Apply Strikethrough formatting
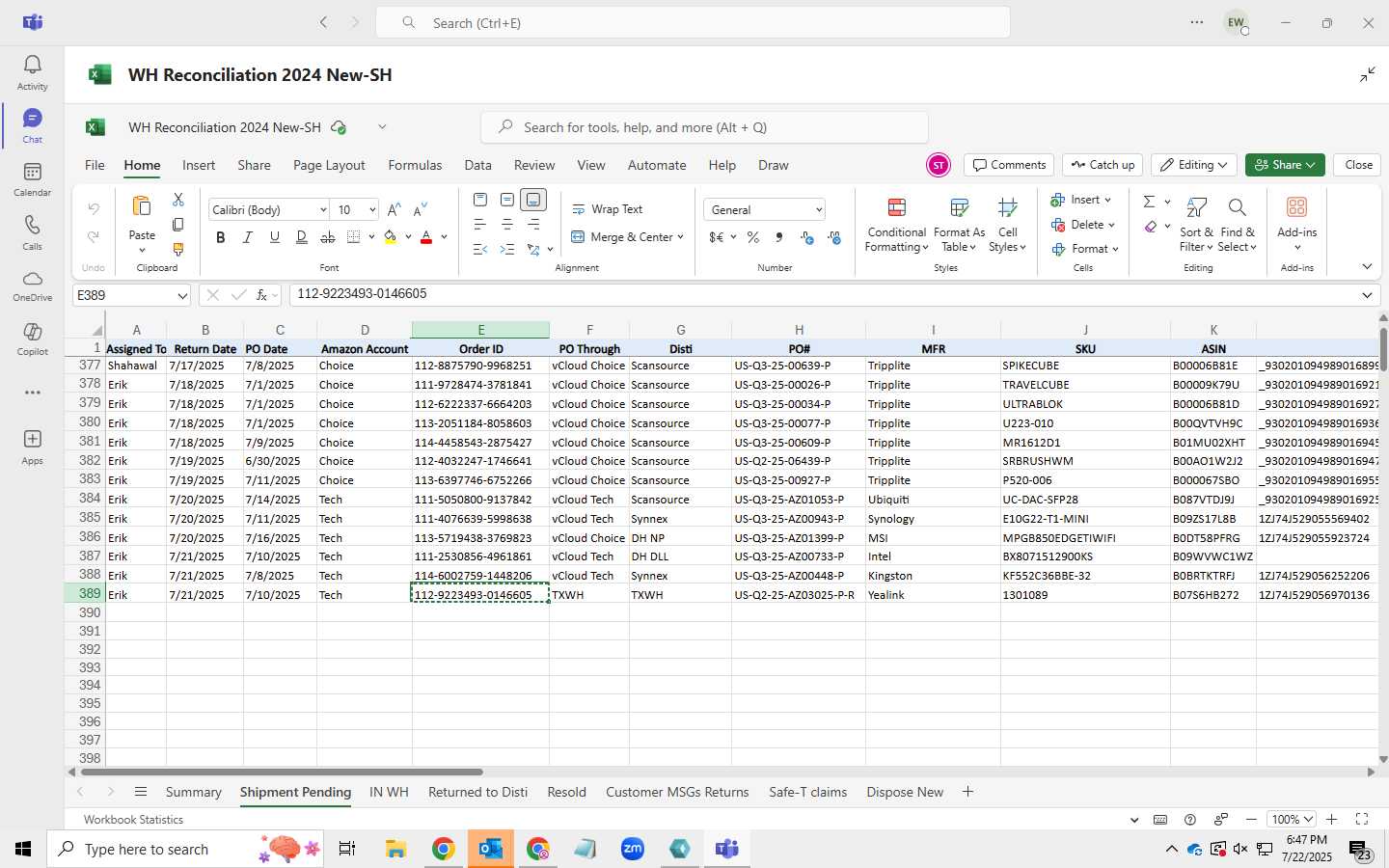 tap(328, 237)
